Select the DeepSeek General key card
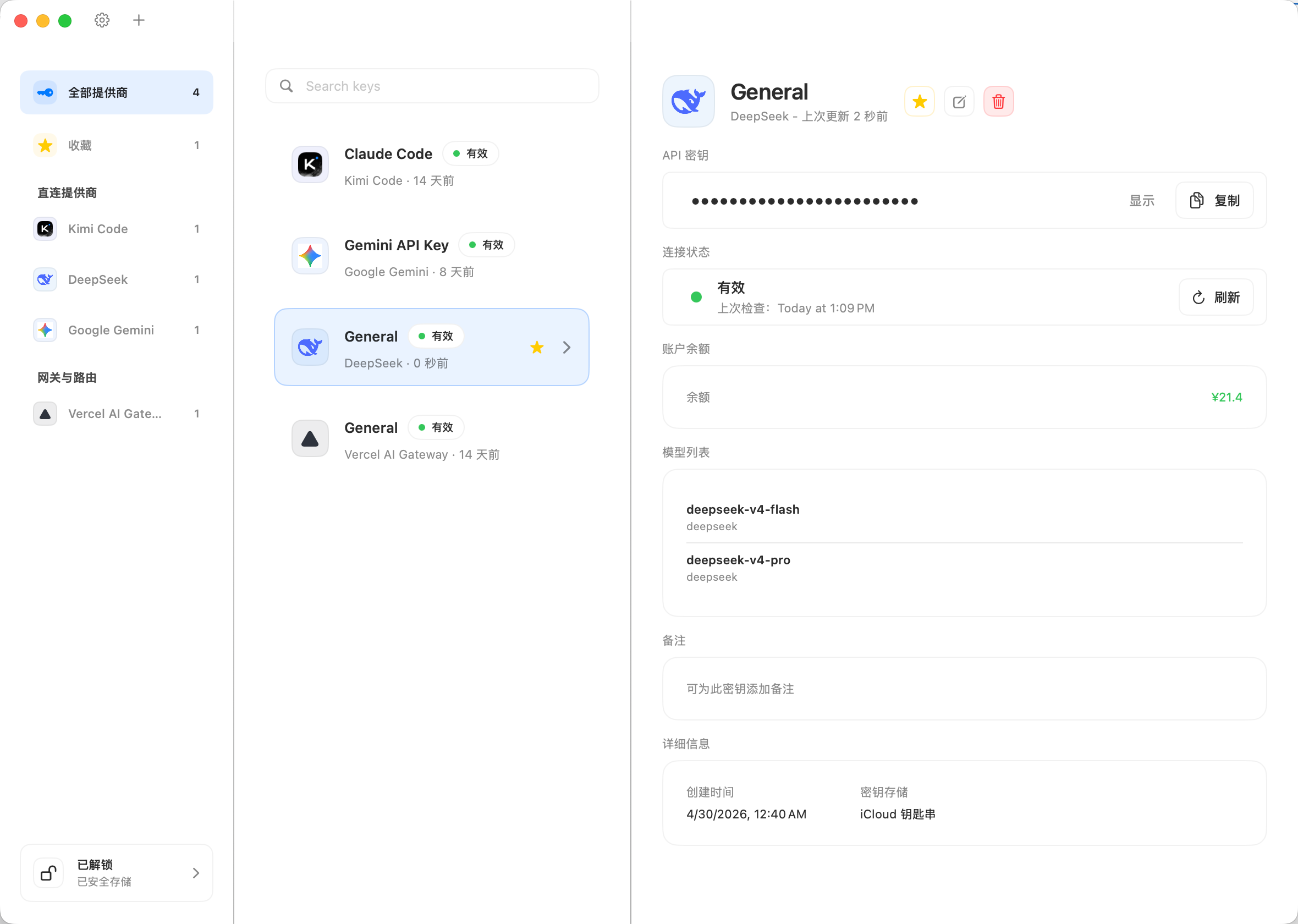The height and width of the screenshot is (924, 1298). tap(432, 347)
